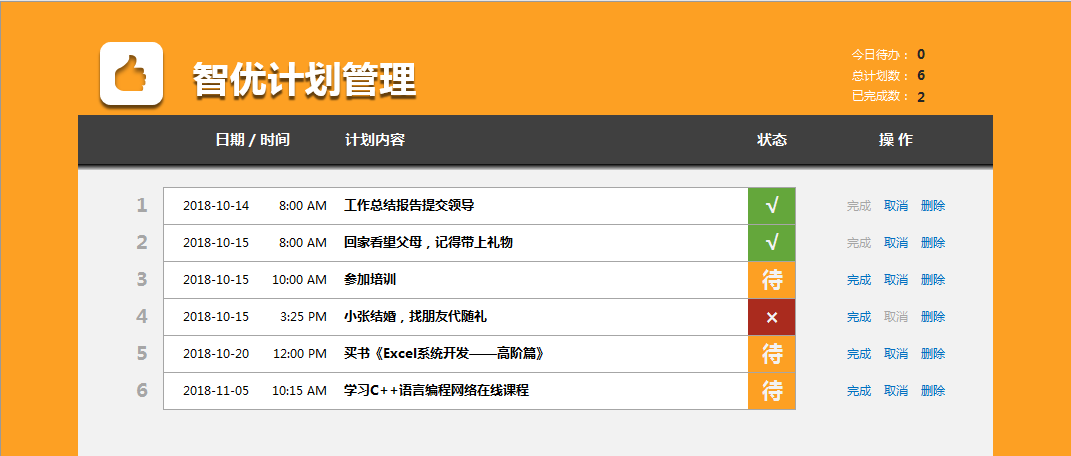
Task: Click the 计划内容 column header
Action: click(x=375, y=140)
